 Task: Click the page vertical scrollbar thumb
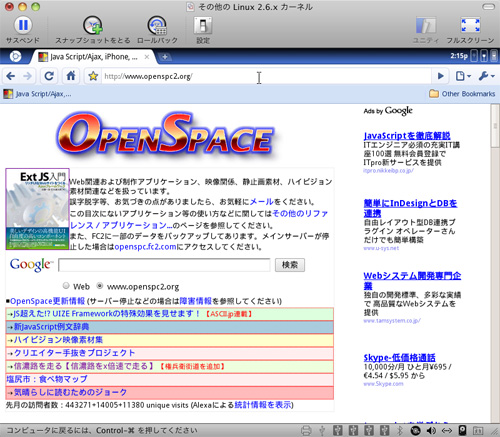495,126
